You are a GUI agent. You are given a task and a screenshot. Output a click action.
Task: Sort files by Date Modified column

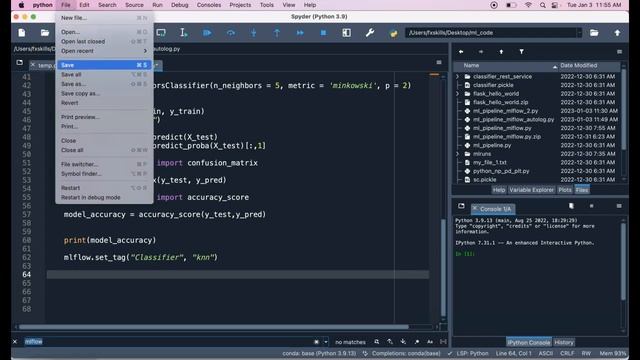[589, 66]
